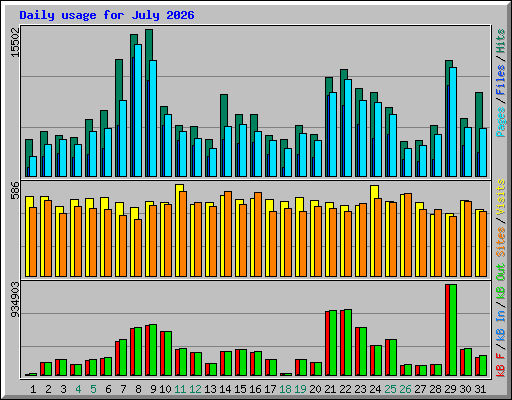This screenshot has height=400, width=512.
Task: Click the green weekend day 11 label
Action: (180, 389)
